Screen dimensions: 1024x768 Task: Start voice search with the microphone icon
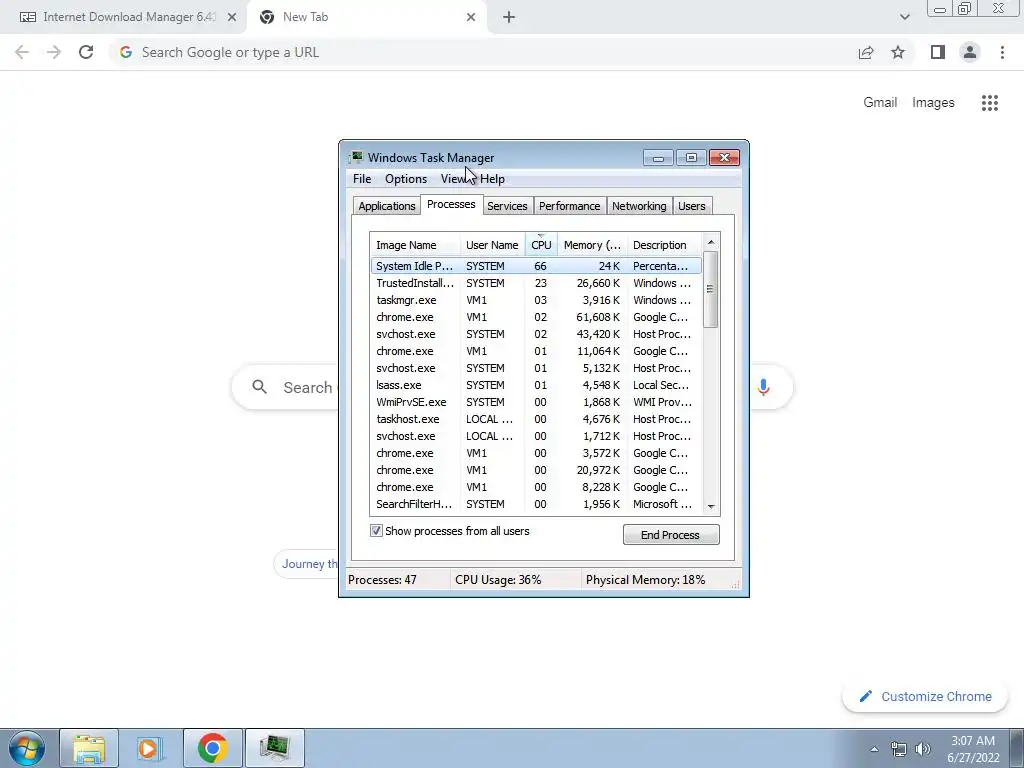[763, 387]
